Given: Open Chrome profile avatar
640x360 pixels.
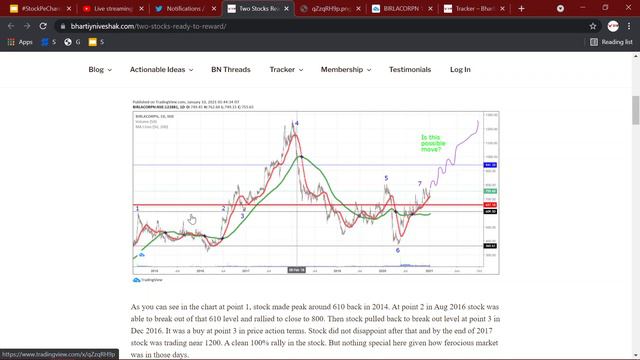Looking at the screenshot, I should coord(613,26).
